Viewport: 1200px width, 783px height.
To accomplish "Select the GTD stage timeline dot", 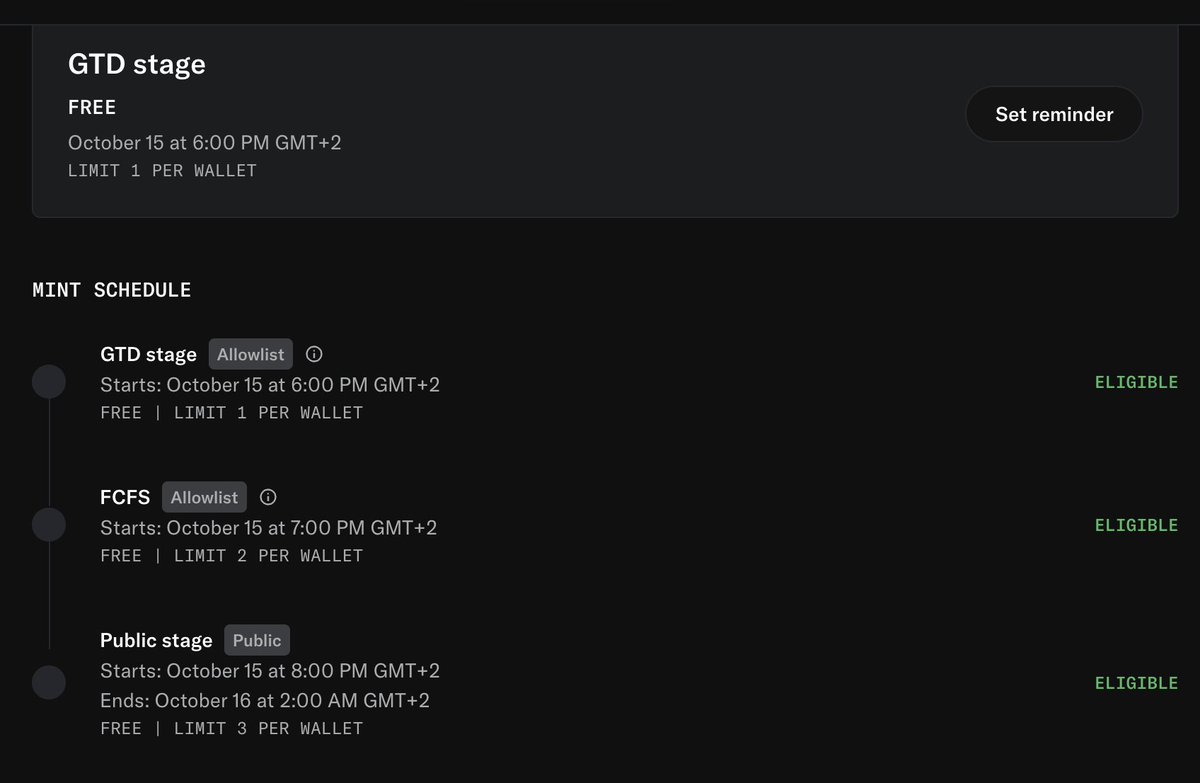I will click(49, 382).
